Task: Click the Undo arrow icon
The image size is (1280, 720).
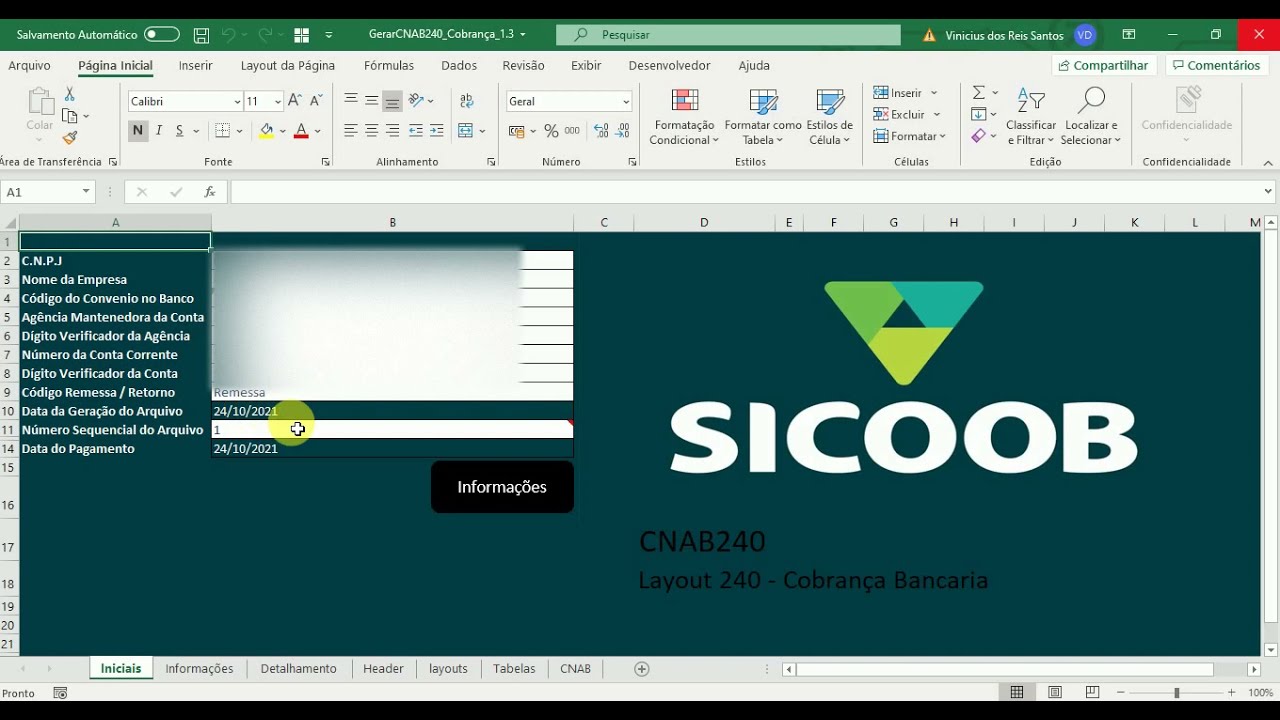Action: pos(228,34)
